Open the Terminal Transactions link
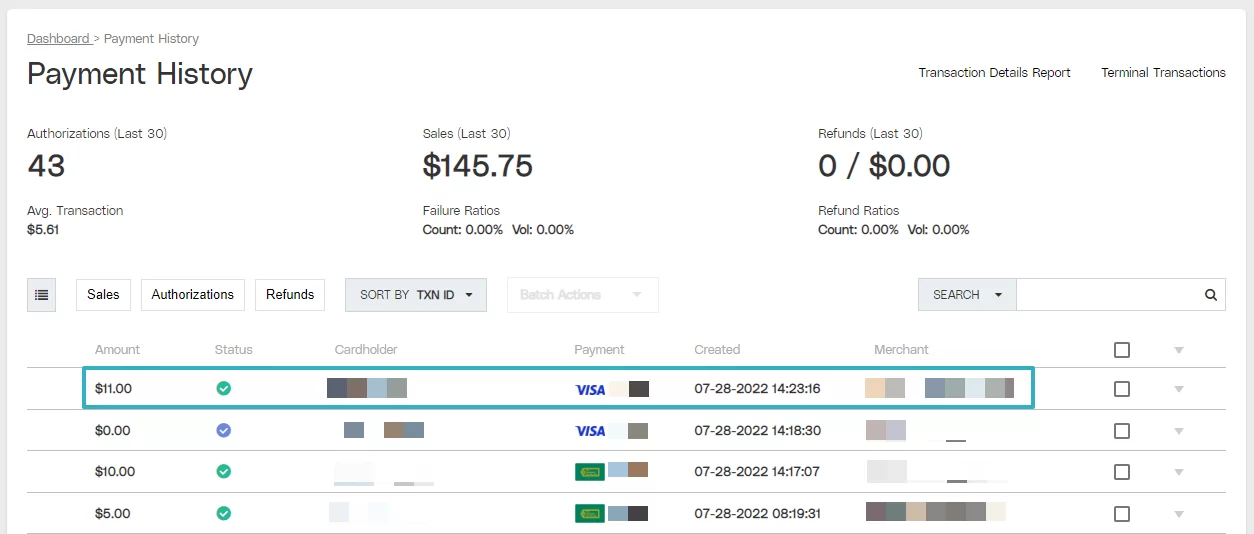The width and height of the screenshot is (1254, 534). (x=1163, y=73)
